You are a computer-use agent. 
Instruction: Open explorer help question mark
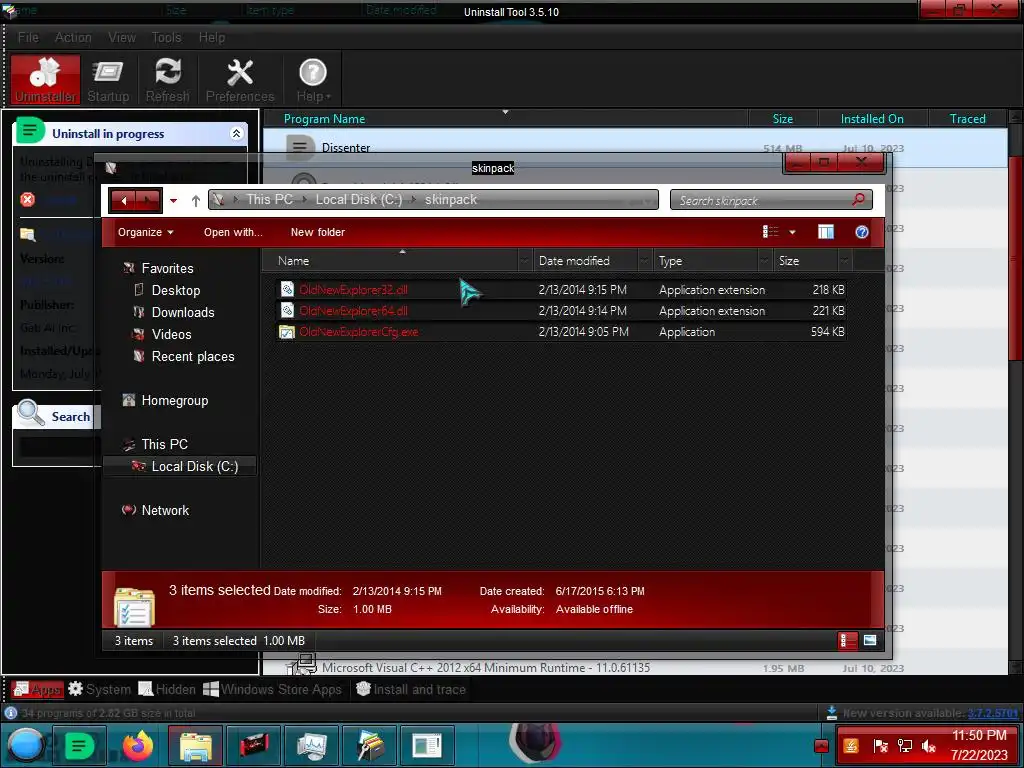point(862,232)
